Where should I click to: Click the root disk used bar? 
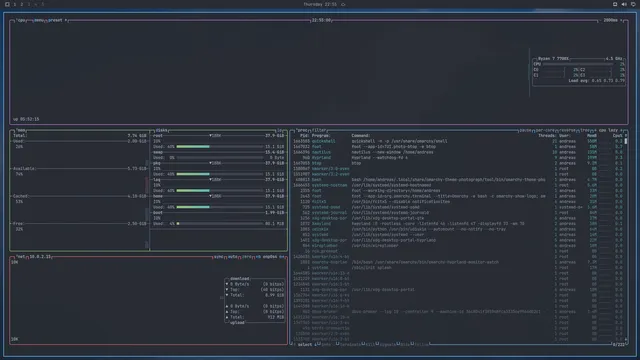pyautogui.click(x=220, y=147)
